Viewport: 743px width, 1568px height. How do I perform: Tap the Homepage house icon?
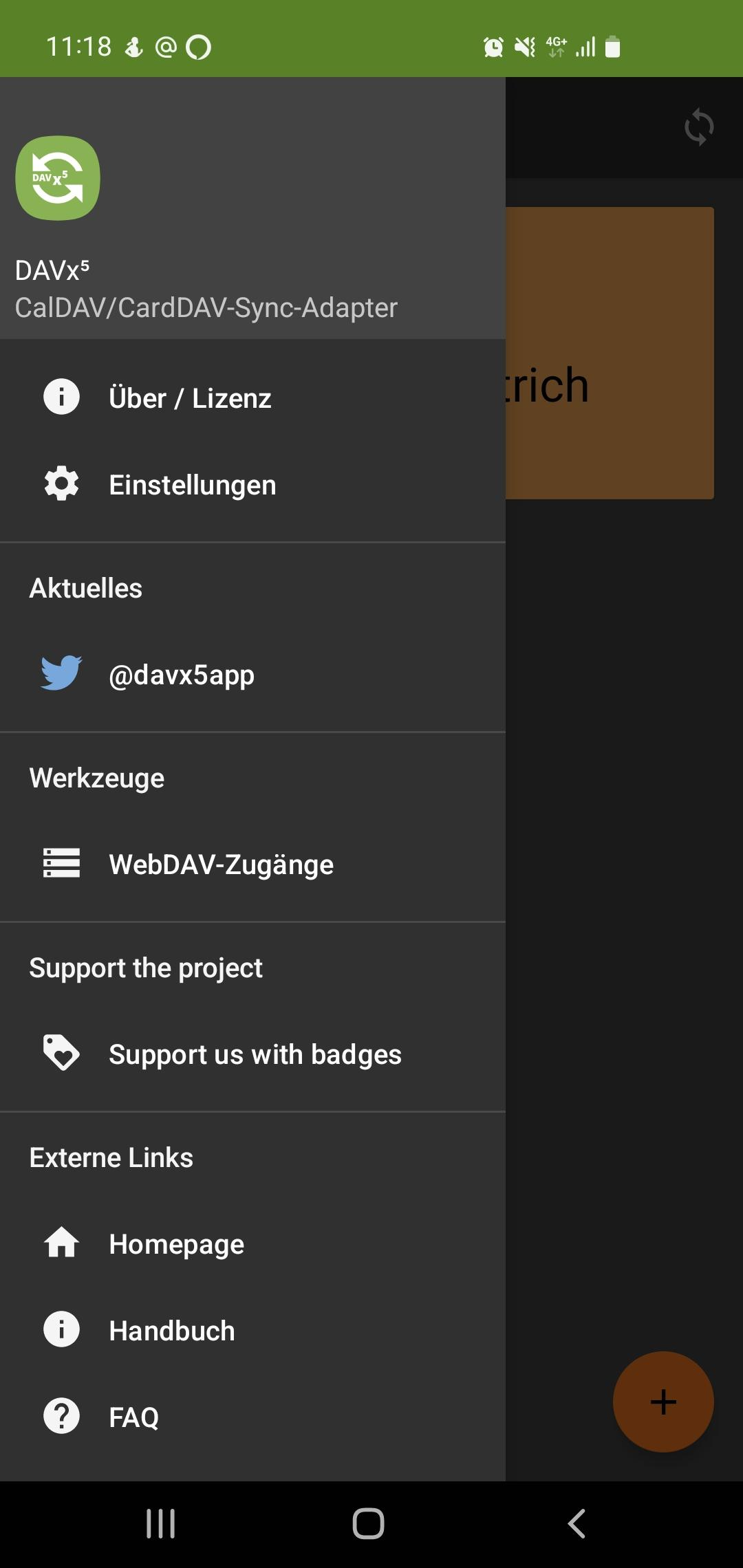pyautogui.click(x=61, y=1243)
